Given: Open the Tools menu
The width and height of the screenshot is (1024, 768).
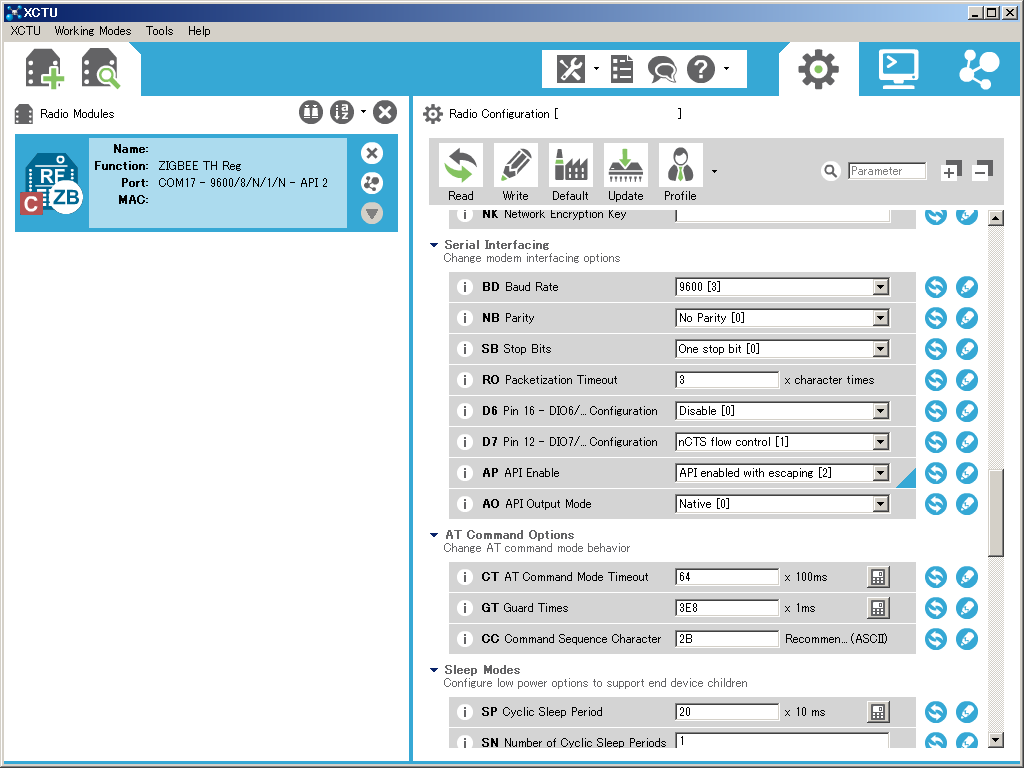Looking at the screenshot, I should pyautogui.click(x=159, y=31).
